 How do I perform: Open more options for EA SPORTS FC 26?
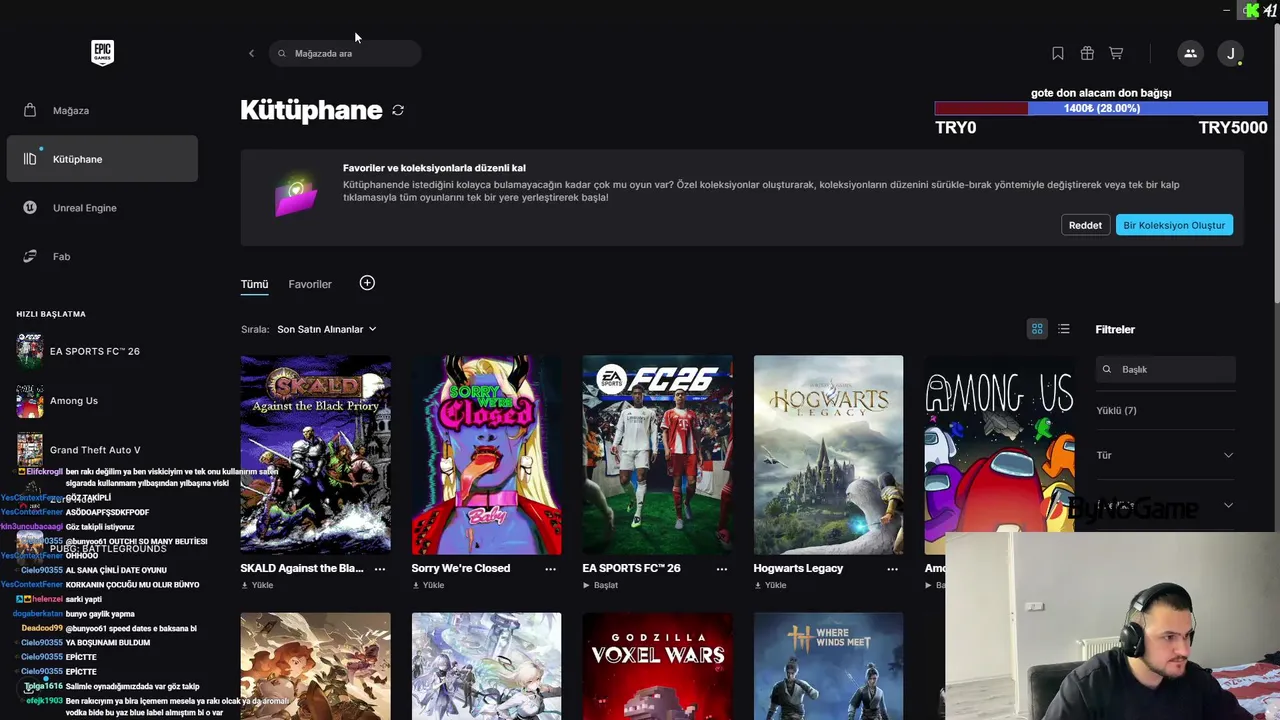point(722,568)
